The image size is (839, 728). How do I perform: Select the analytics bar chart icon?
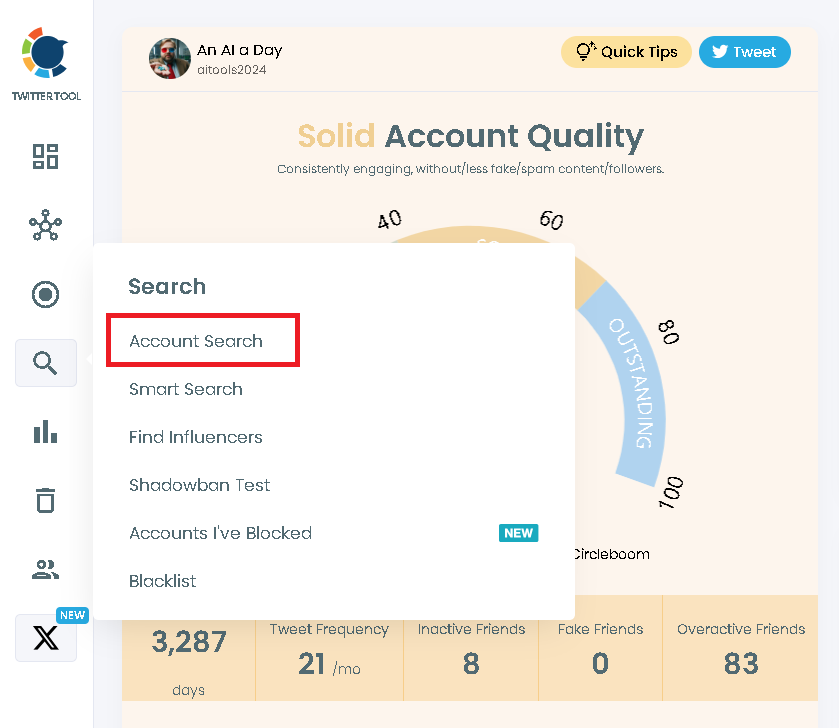point(45,431)
